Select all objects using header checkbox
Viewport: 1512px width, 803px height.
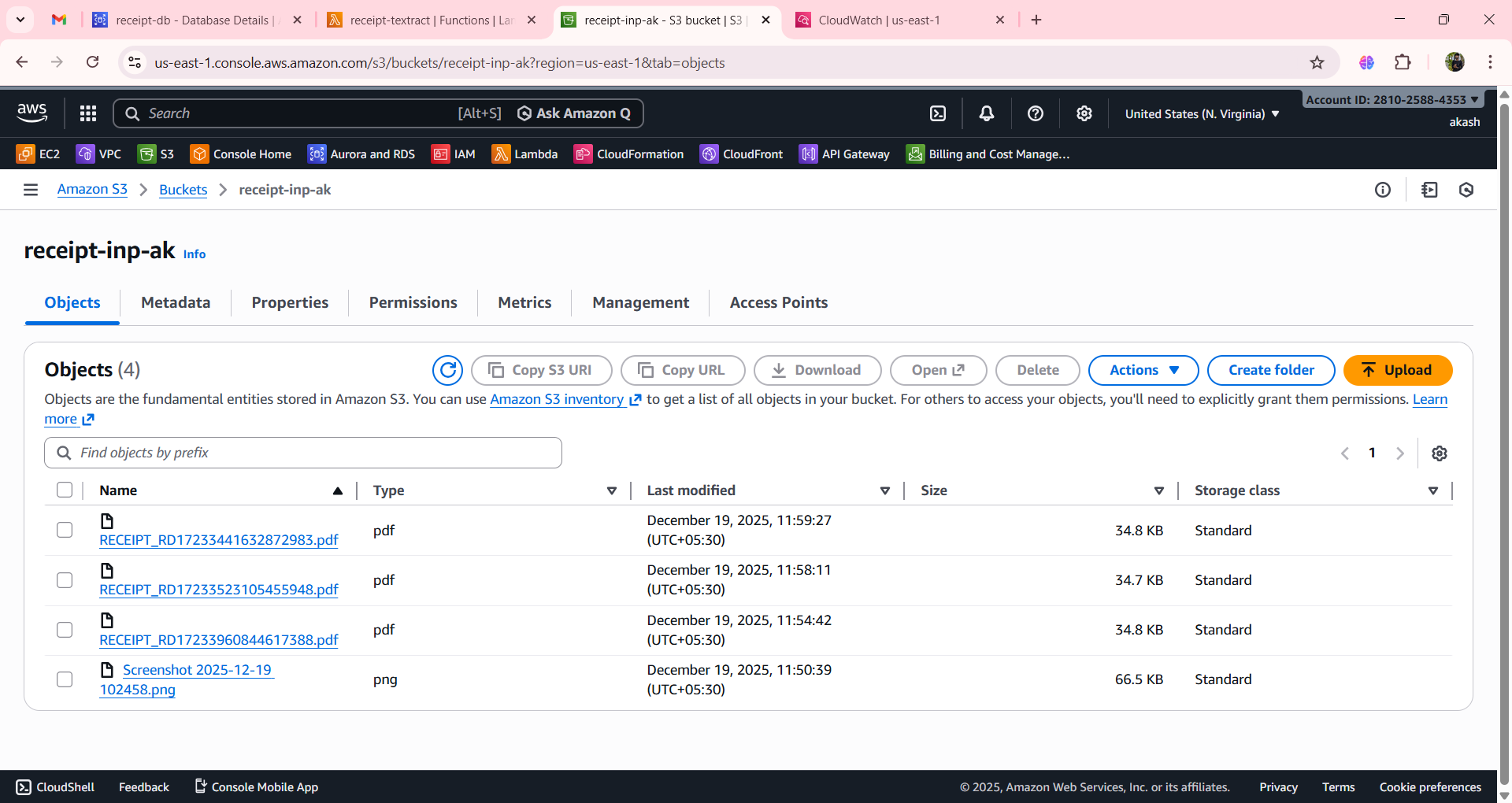(x=64, y=490)
